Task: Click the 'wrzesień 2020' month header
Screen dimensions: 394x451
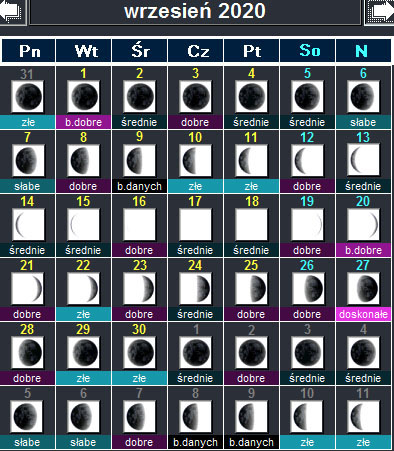Action: pyautogui.click(x=195, y=11)
